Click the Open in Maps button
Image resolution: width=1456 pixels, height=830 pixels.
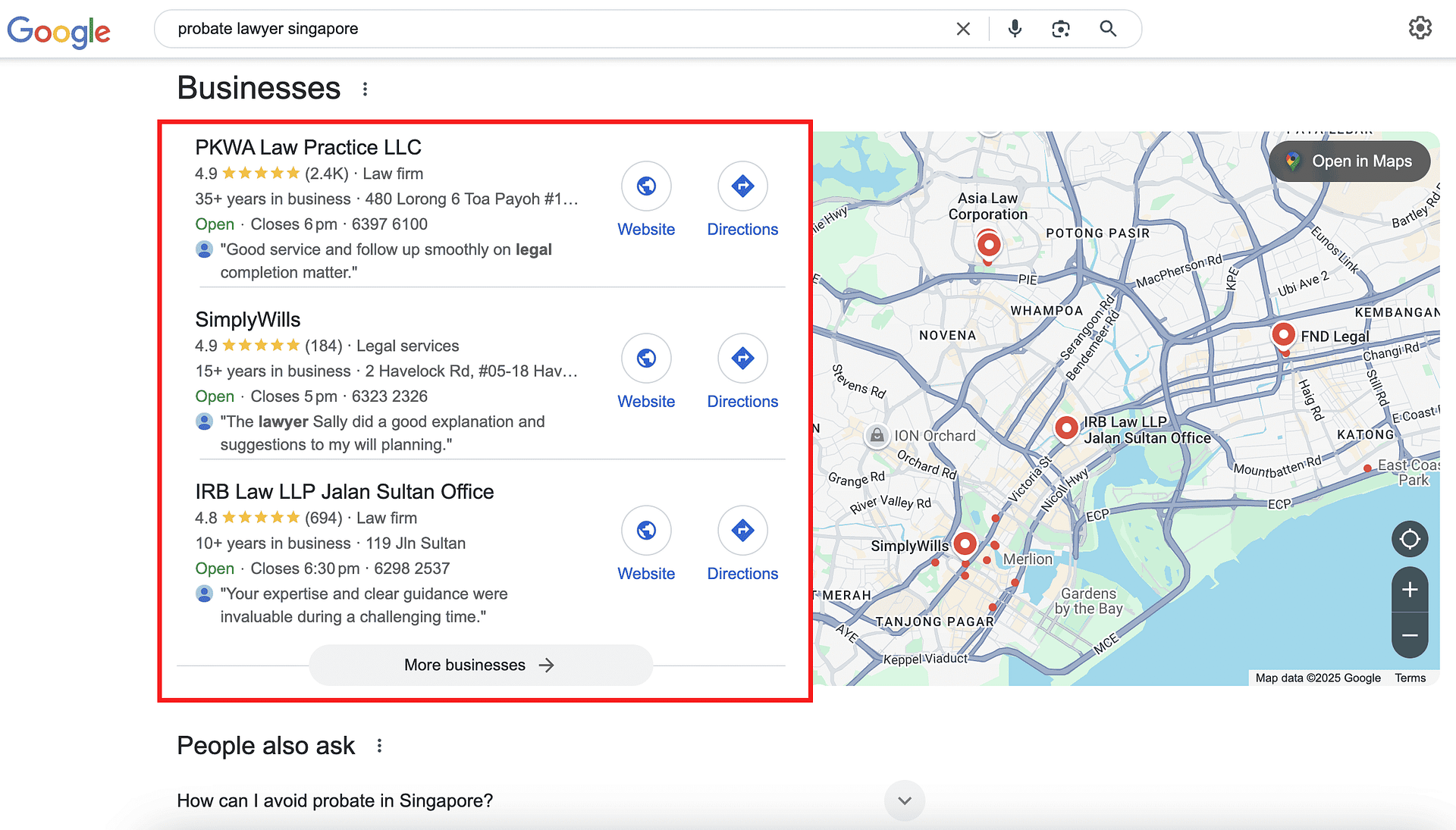tap(1350, 161)
